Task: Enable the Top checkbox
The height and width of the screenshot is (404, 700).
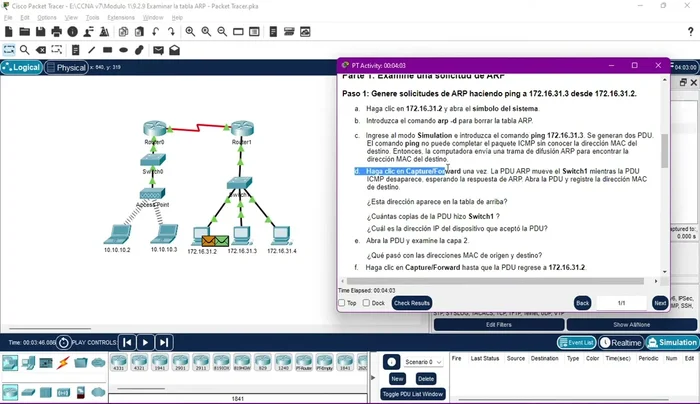Action: [342, 303]
